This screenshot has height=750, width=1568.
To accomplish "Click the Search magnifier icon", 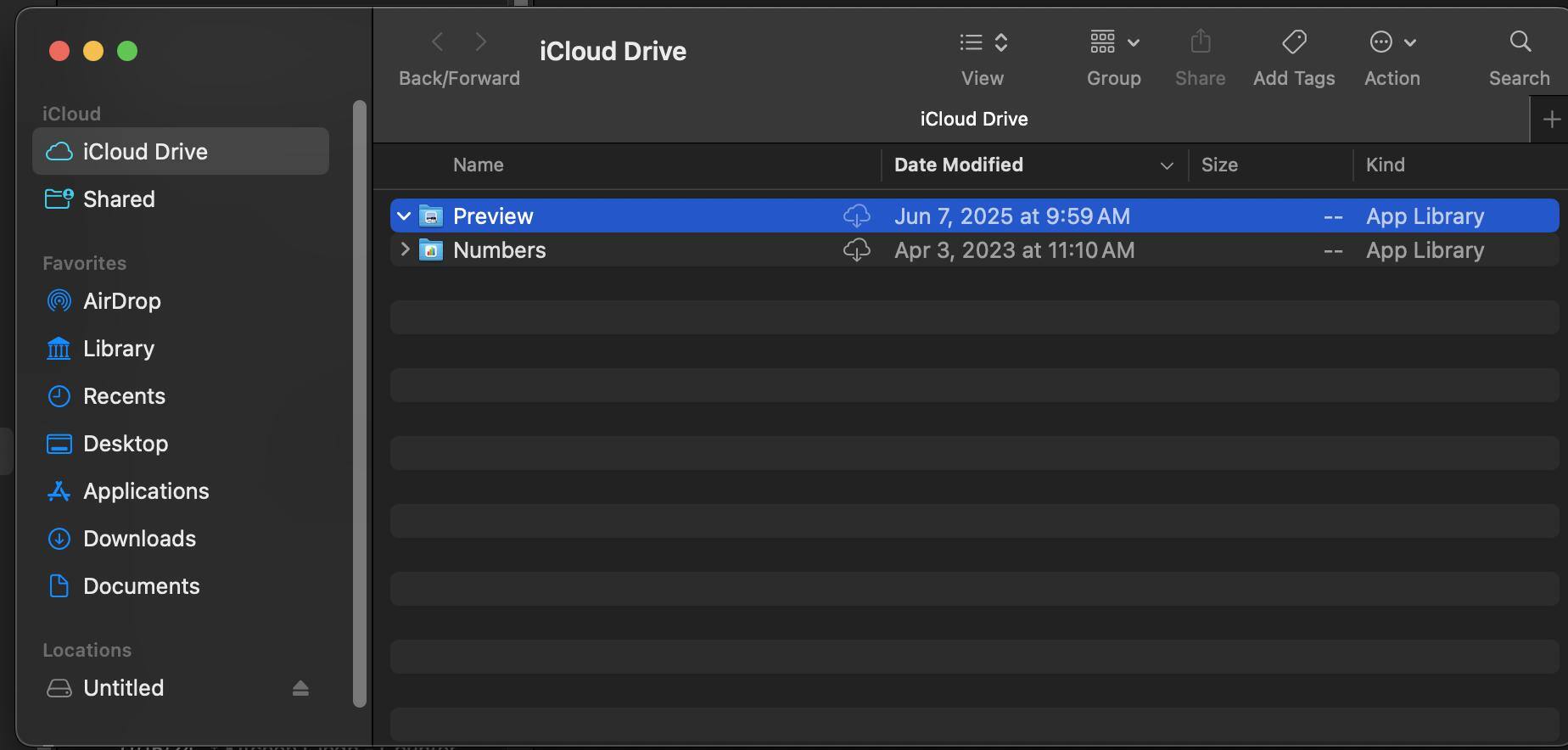I will point(1520,42).
